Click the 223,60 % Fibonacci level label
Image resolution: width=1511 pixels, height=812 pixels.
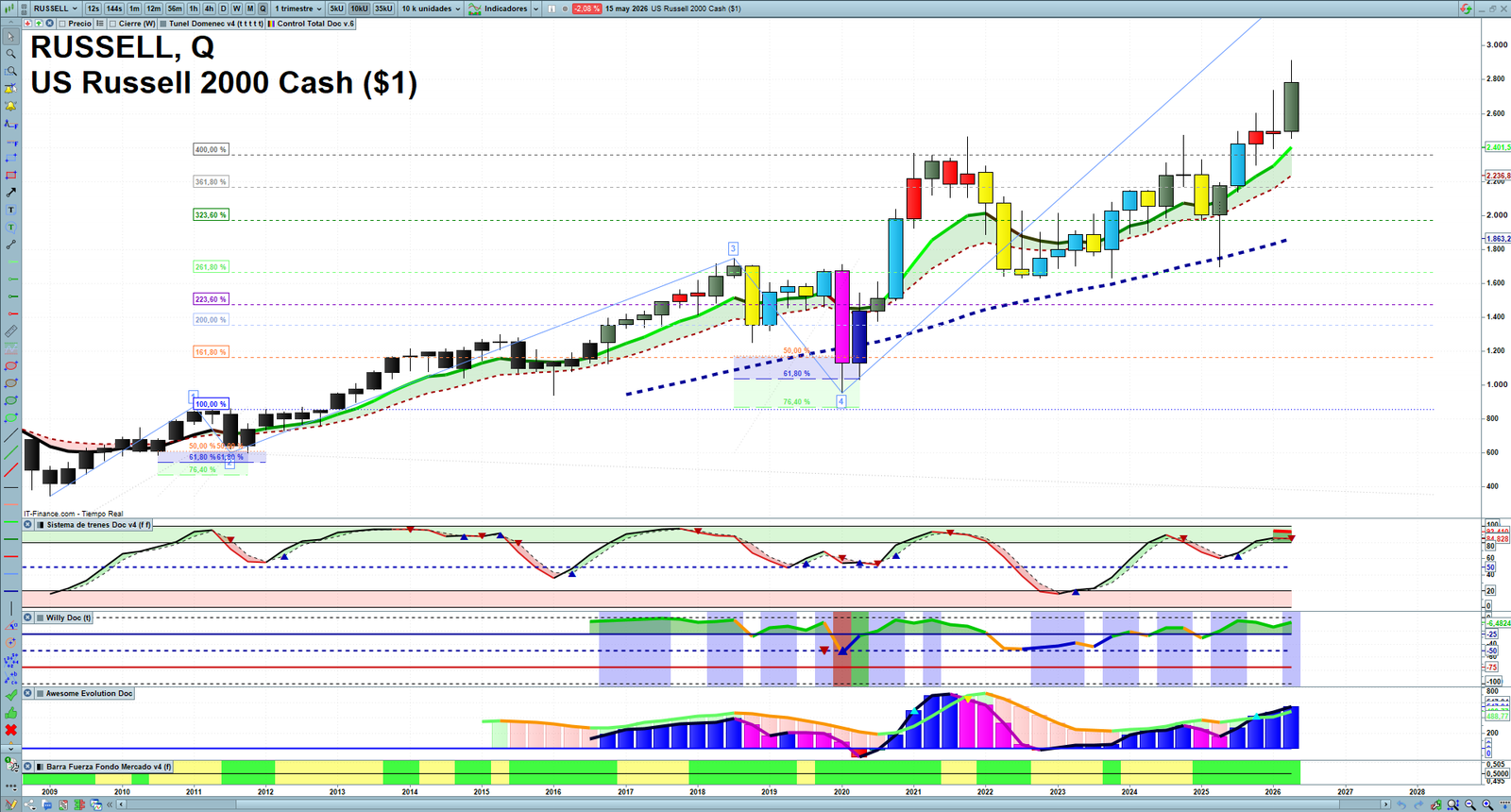point(211,299)
